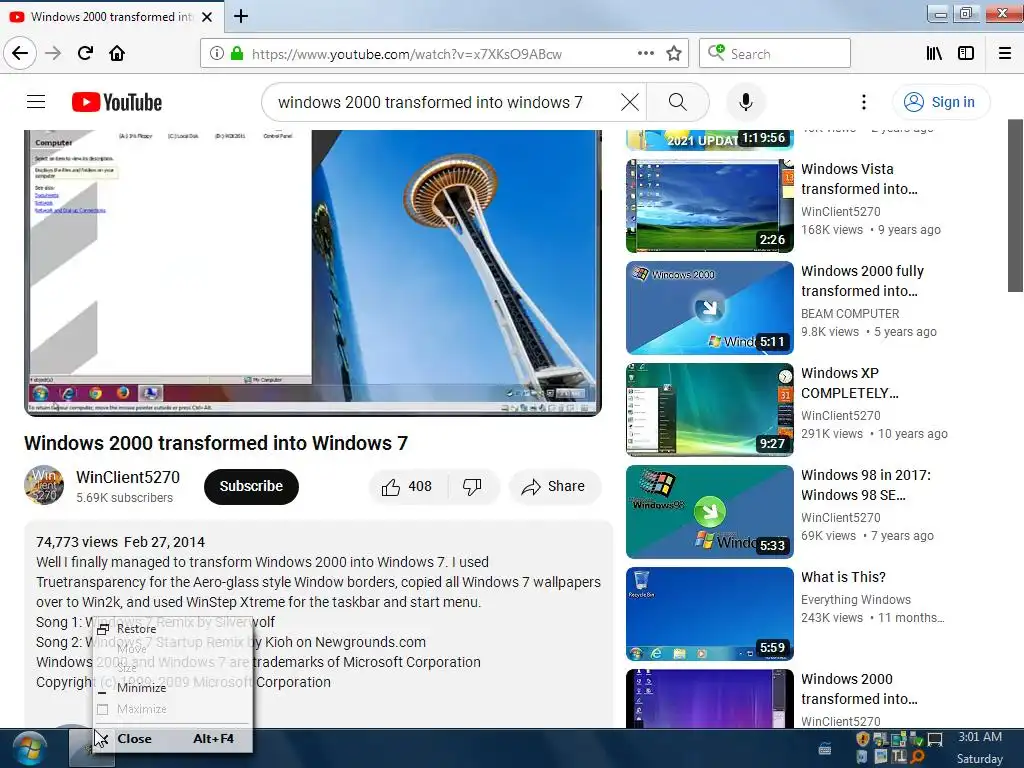This screenshot has width=1024, height=768.
Task: Open a new tab with the plus button
Action: [x=241, y=16]
